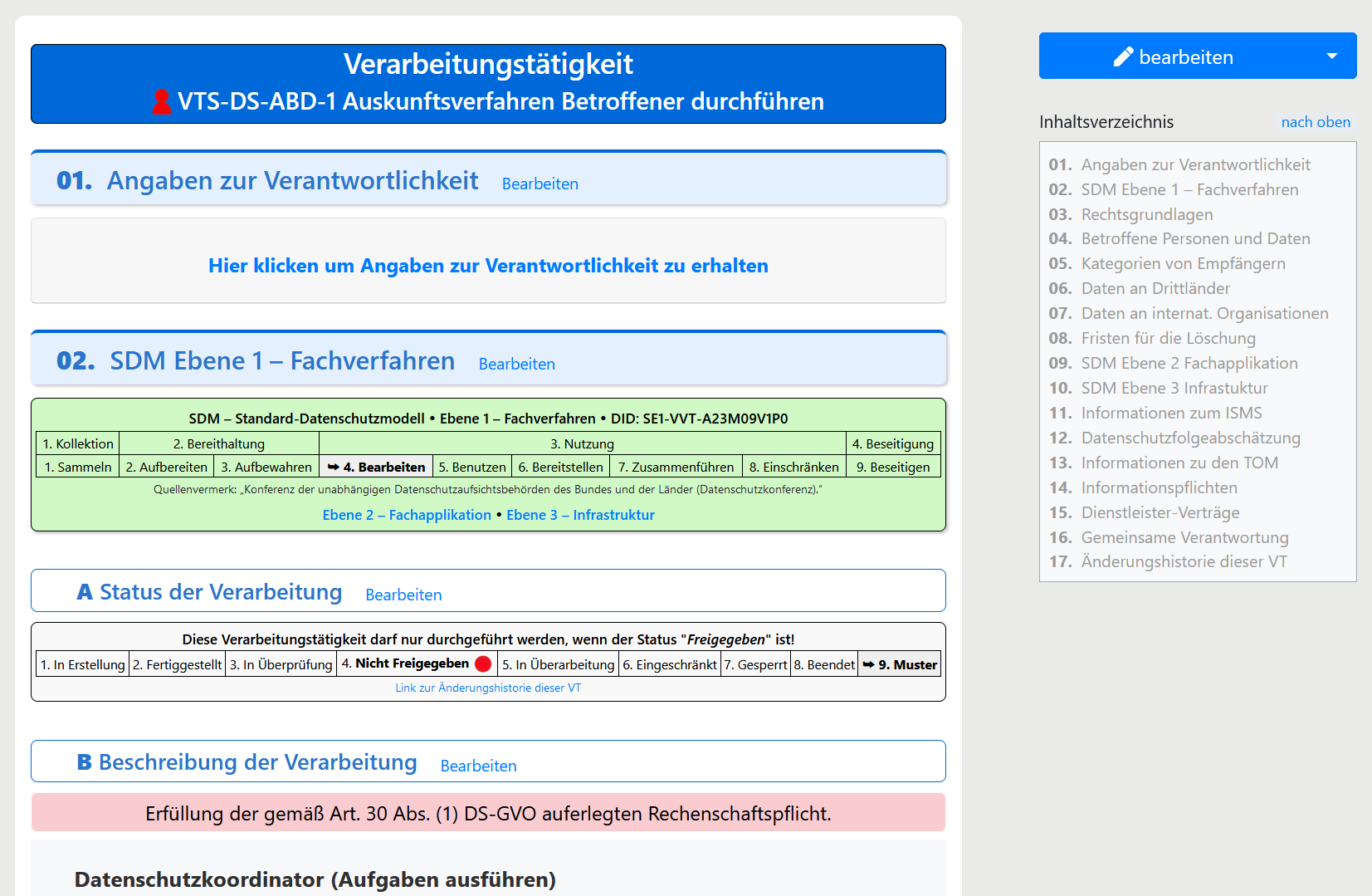Jump to Dienstleister-Verträge in contents

click(x=1160, y=512)
